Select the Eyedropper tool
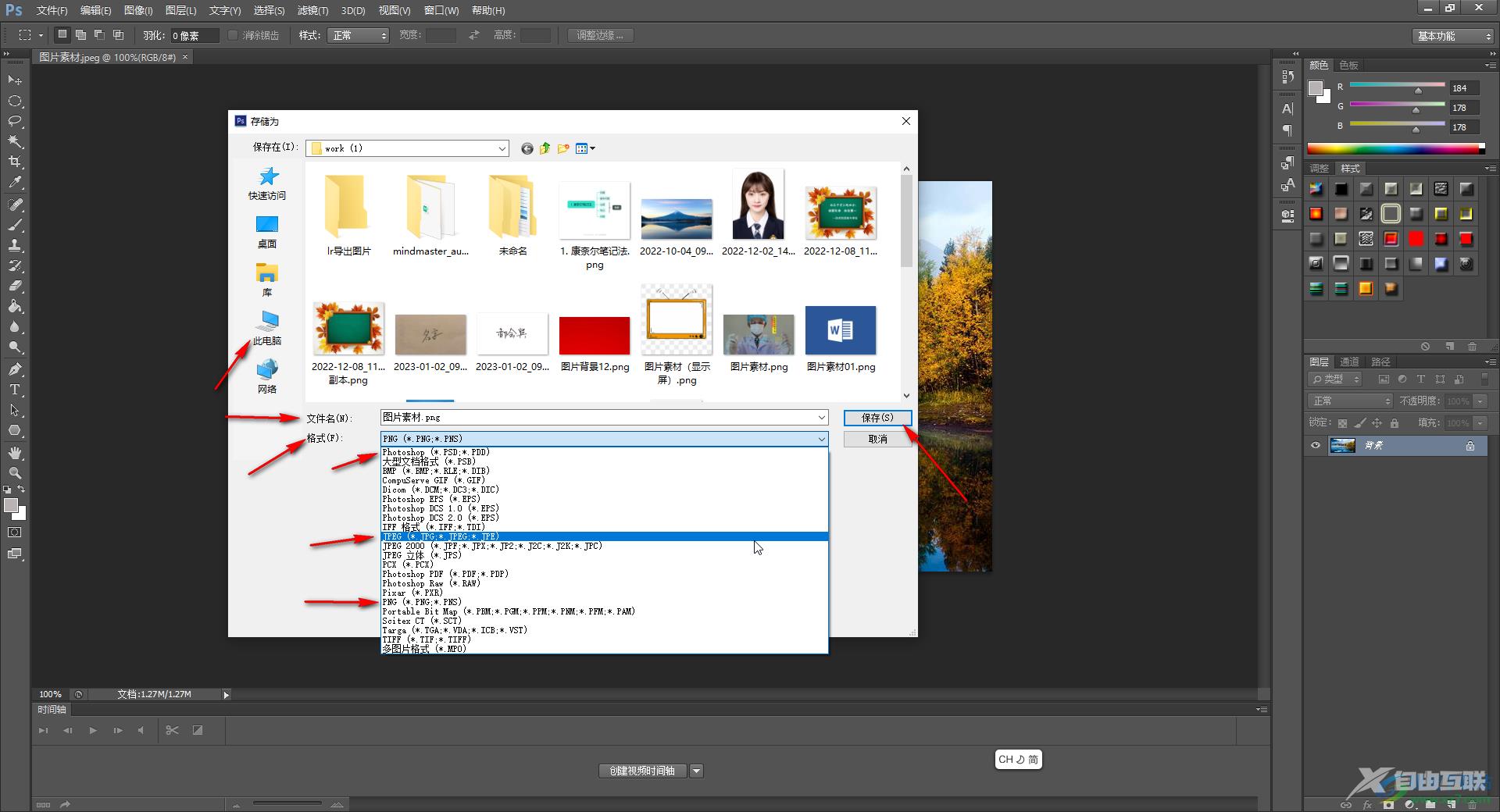The height and width of the screenshot is (812, 1500). point(15,183)
